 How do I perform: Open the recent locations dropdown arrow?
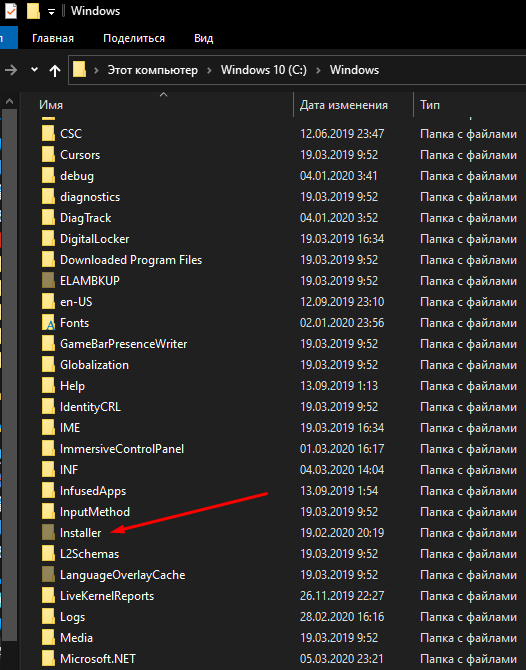(x=35, y=70)
